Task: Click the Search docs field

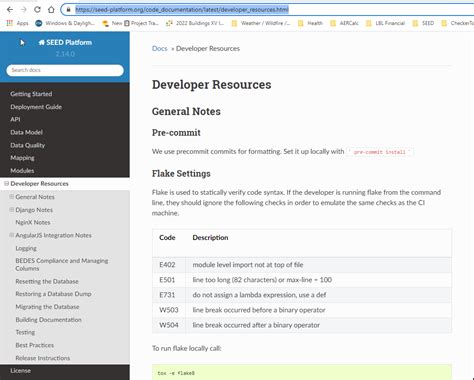Action: 65,70
